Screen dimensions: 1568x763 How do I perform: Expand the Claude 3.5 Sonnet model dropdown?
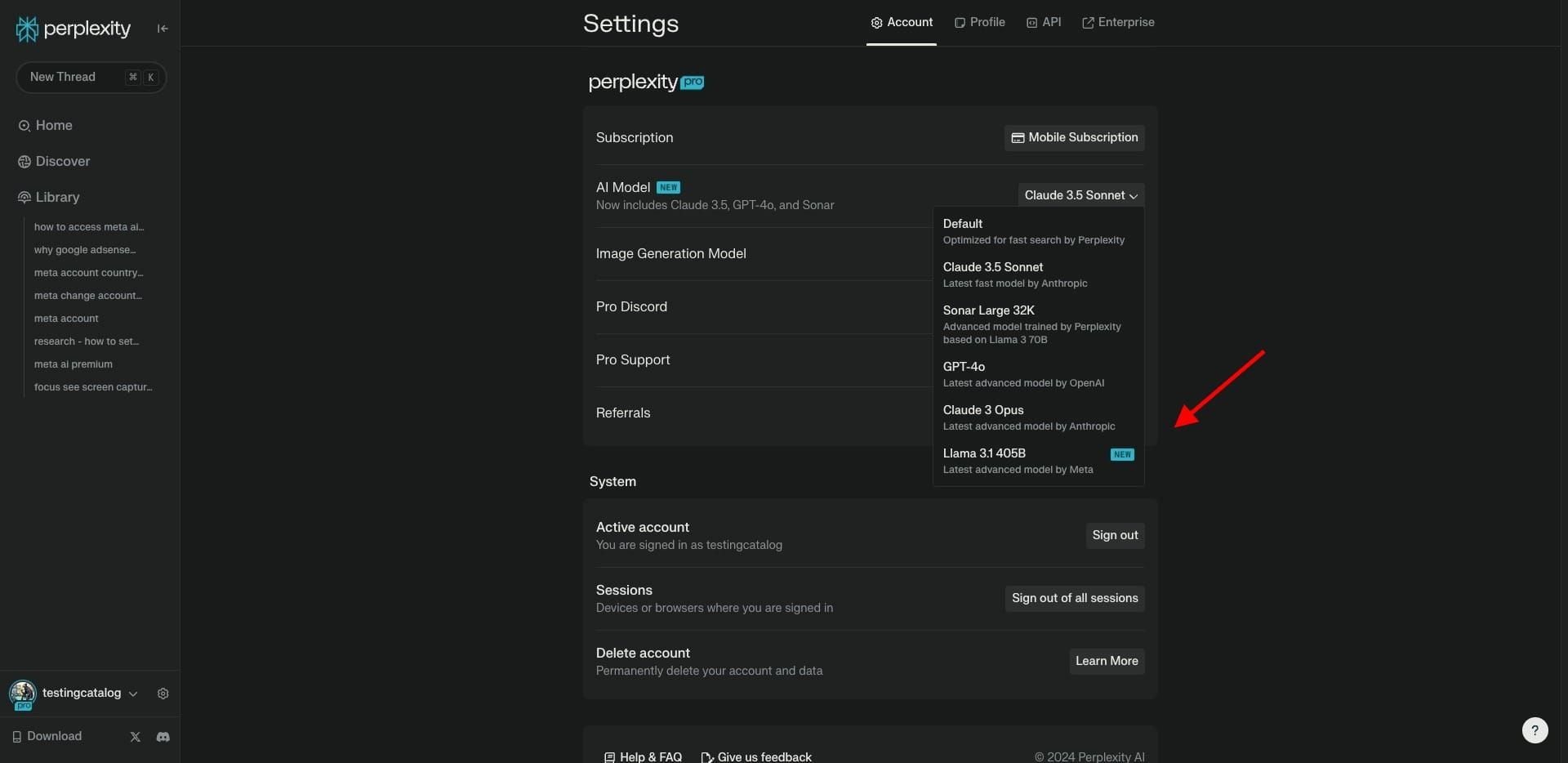1080,195
